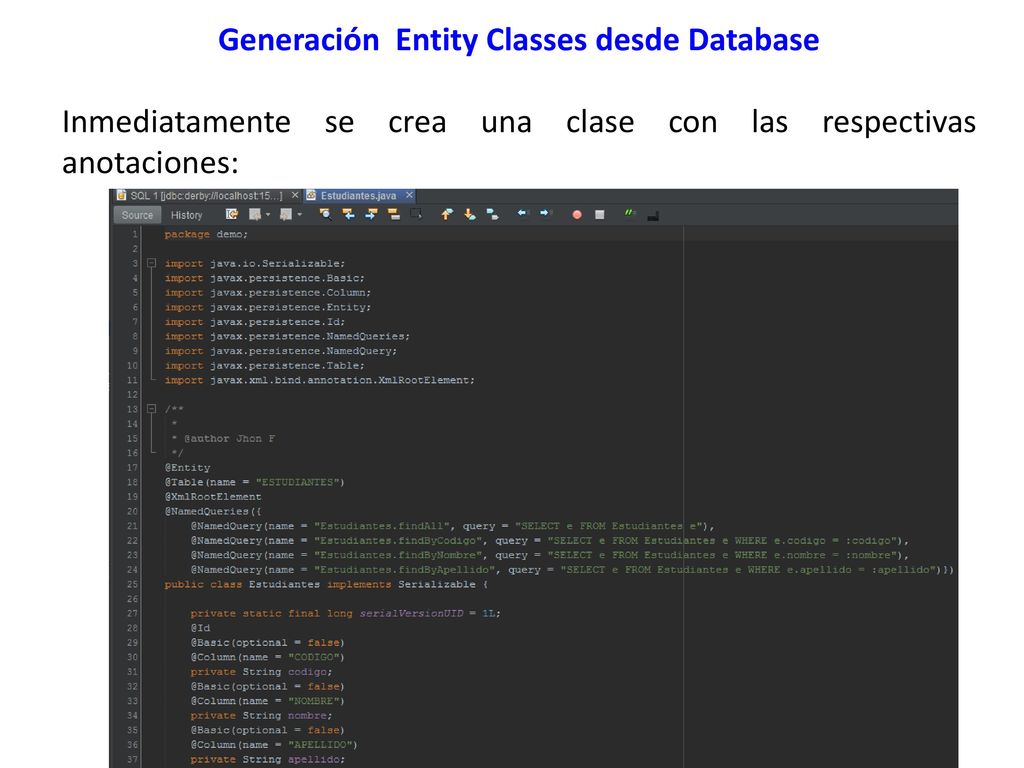1024x768 pixels.
Task: Click '@Table(name = "ESTUDIANTES")' line
Action: point(255,482)
